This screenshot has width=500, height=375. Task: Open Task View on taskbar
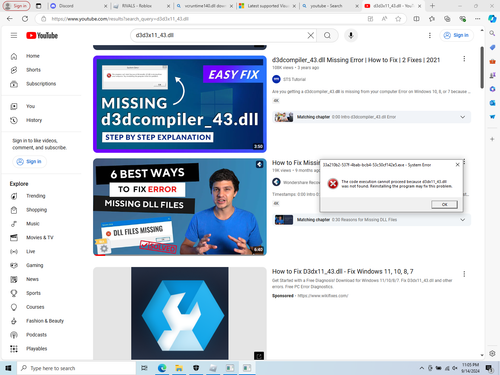(x=144, y=368)
